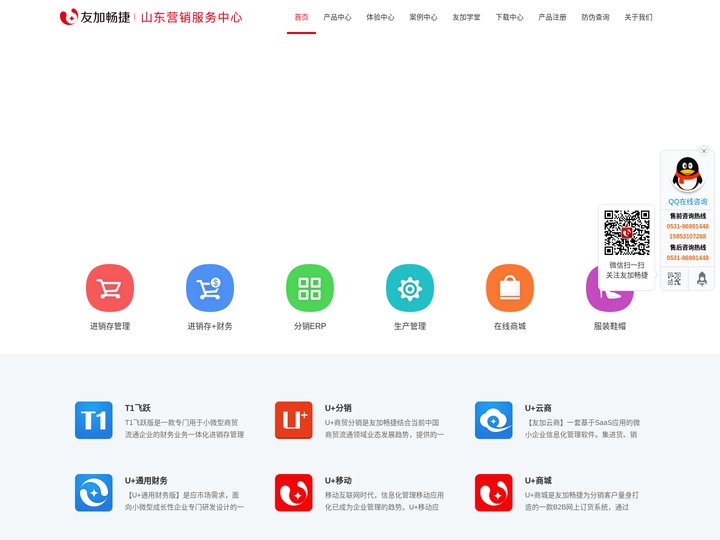This screenshot has height=540, width=720.
Task: Click the 生产管理 label text
Action: point(410,326)
